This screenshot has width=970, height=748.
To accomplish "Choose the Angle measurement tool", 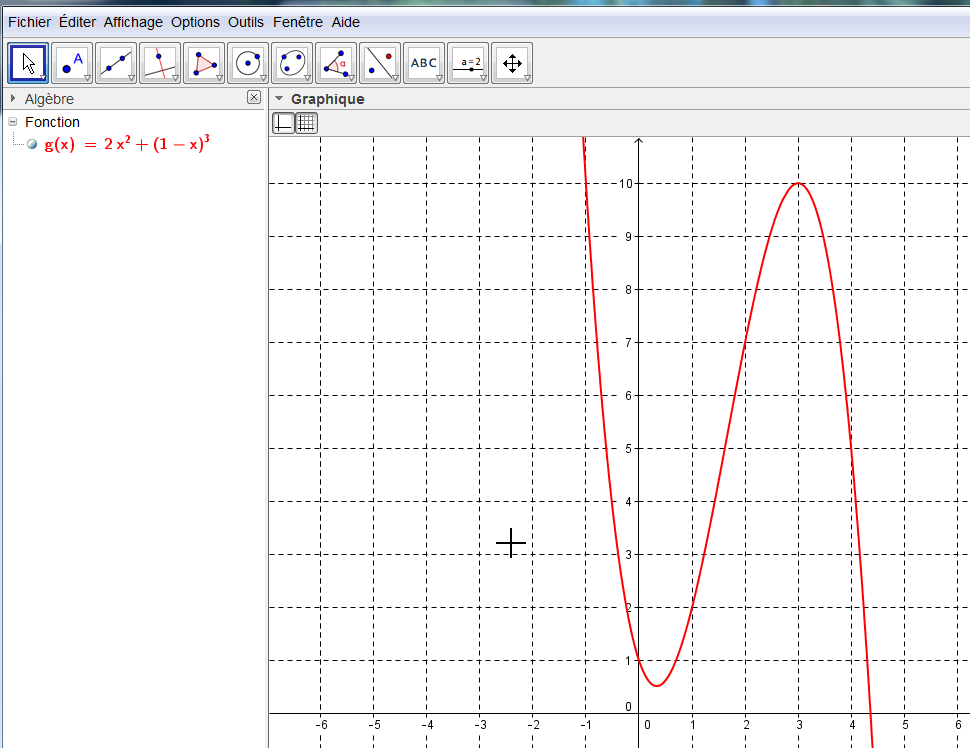I will [336, 63].
